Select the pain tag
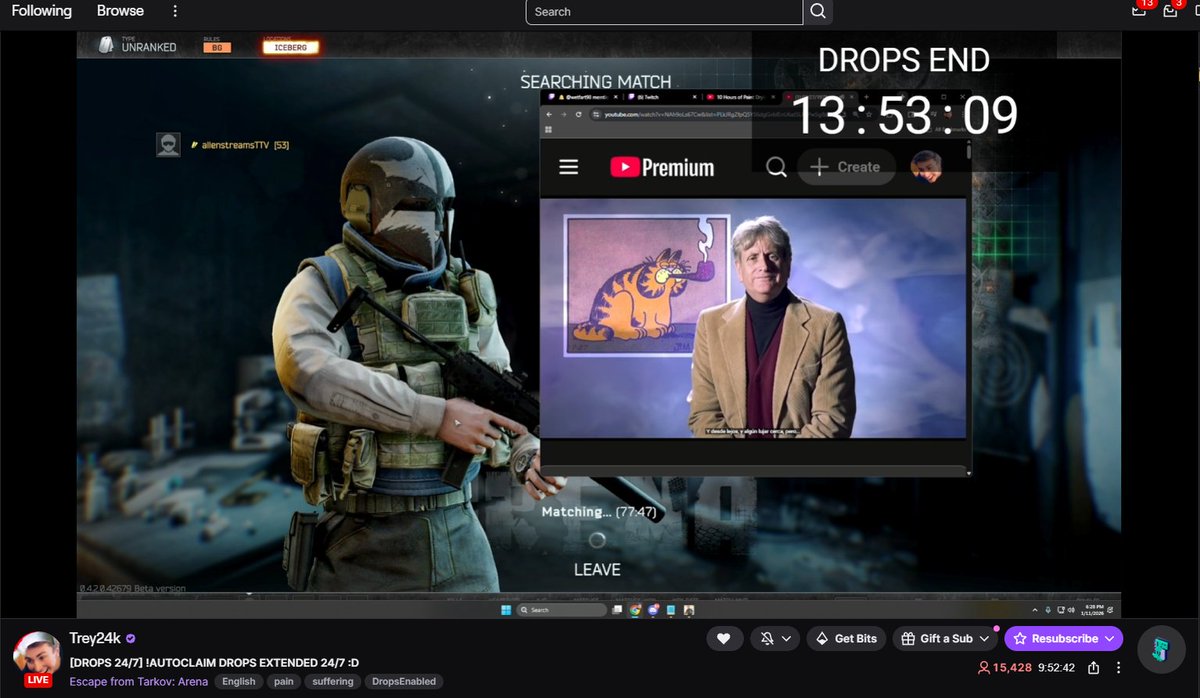This screenshot has height=698, width=1200. click(284, 681)
